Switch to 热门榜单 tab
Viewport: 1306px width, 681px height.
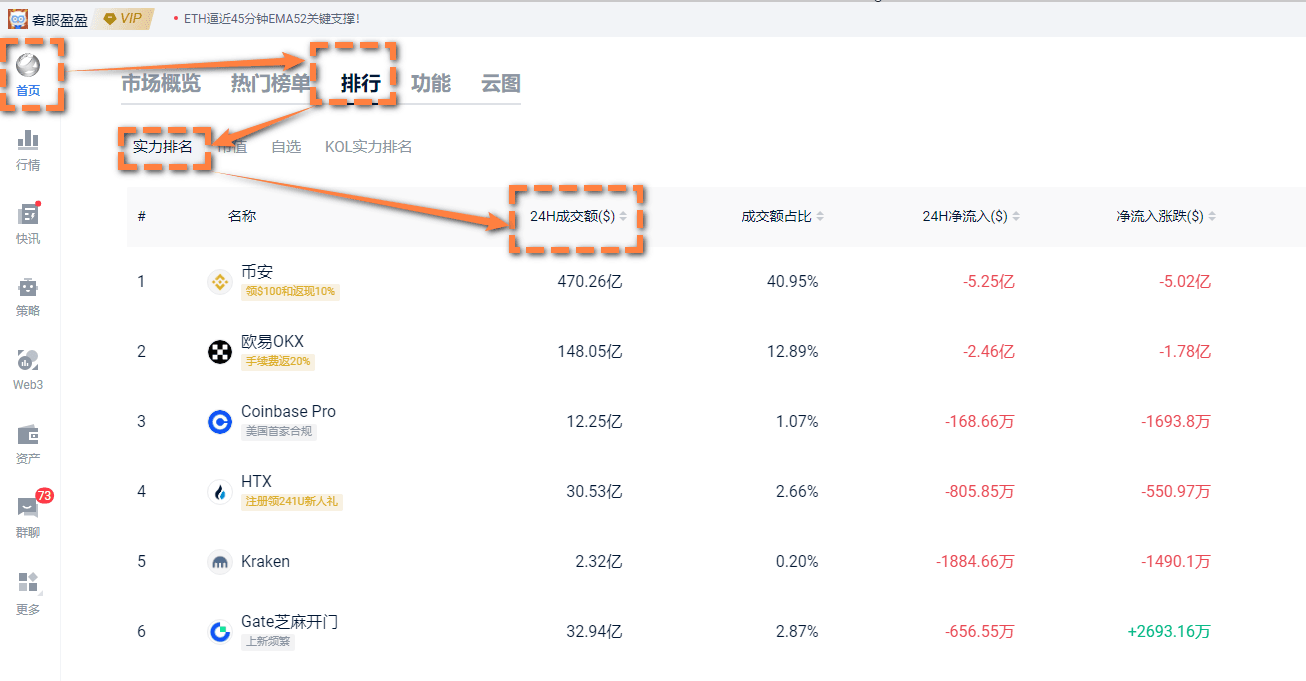point(271,83)
